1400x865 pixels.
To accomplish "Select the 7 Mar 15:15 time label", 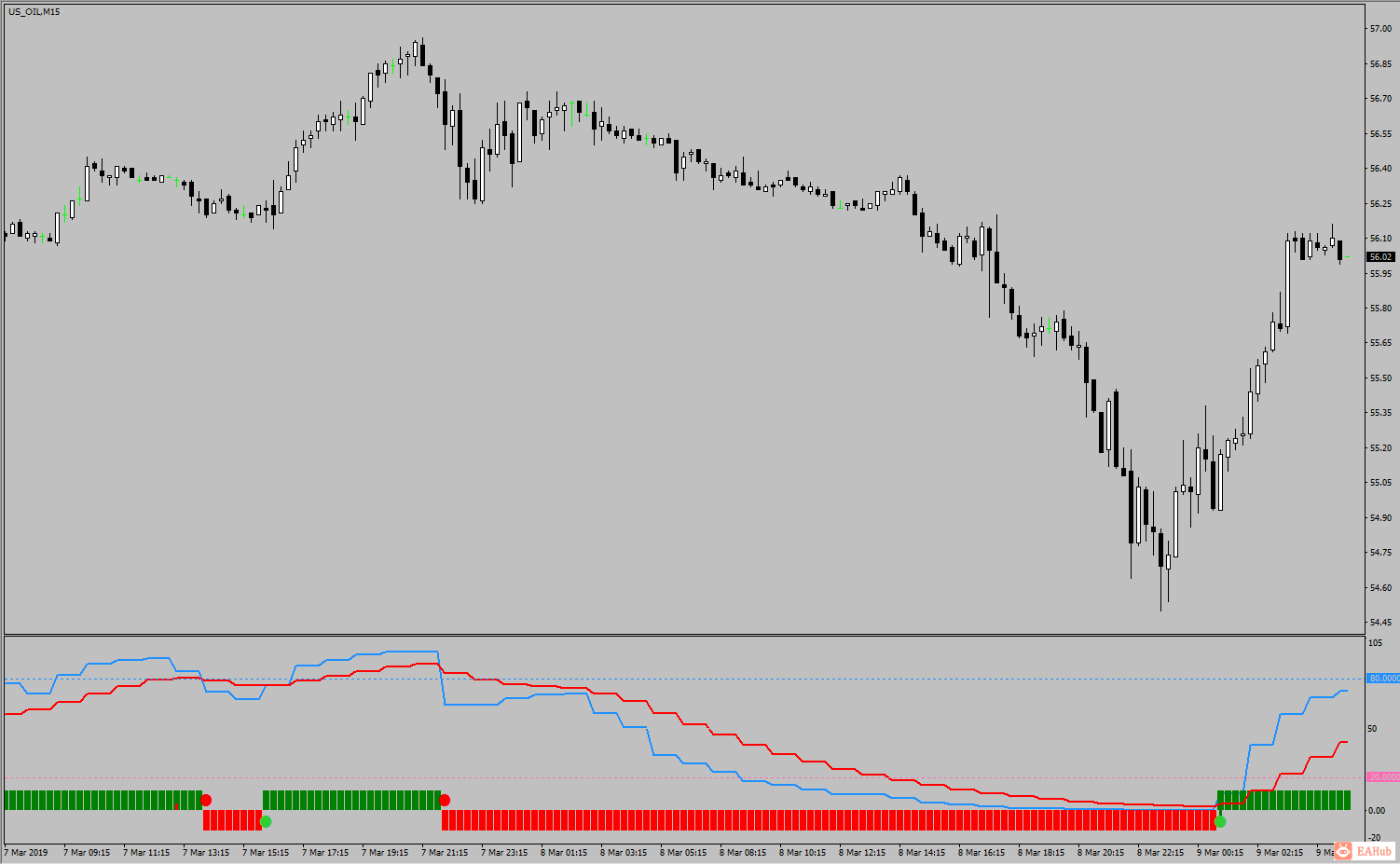I will click(266, 853).
